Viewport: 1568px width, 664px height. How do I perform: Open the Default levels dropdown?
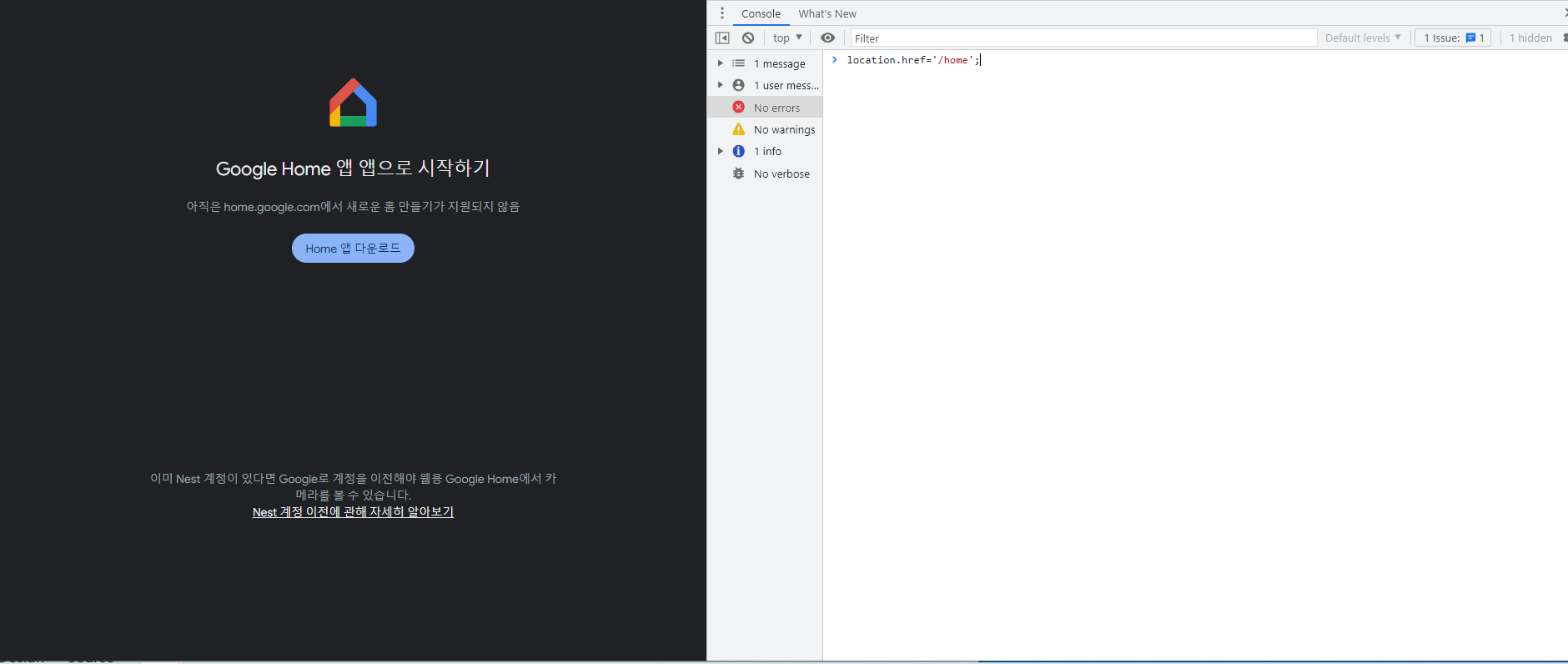pos(1363,38)
